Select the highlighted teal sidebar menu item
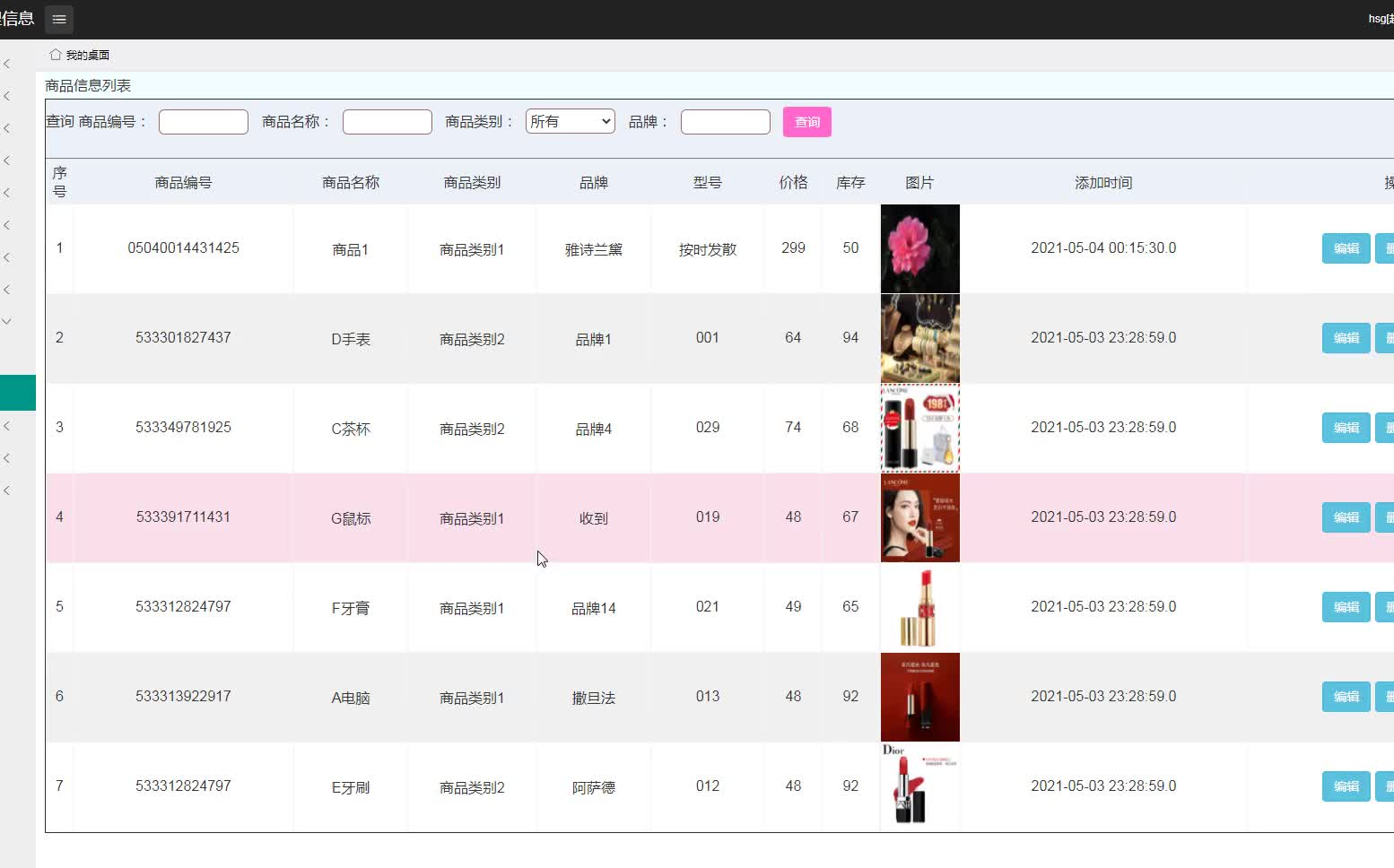This screenshot has height=868, width=1394. [x=17, y=393]
